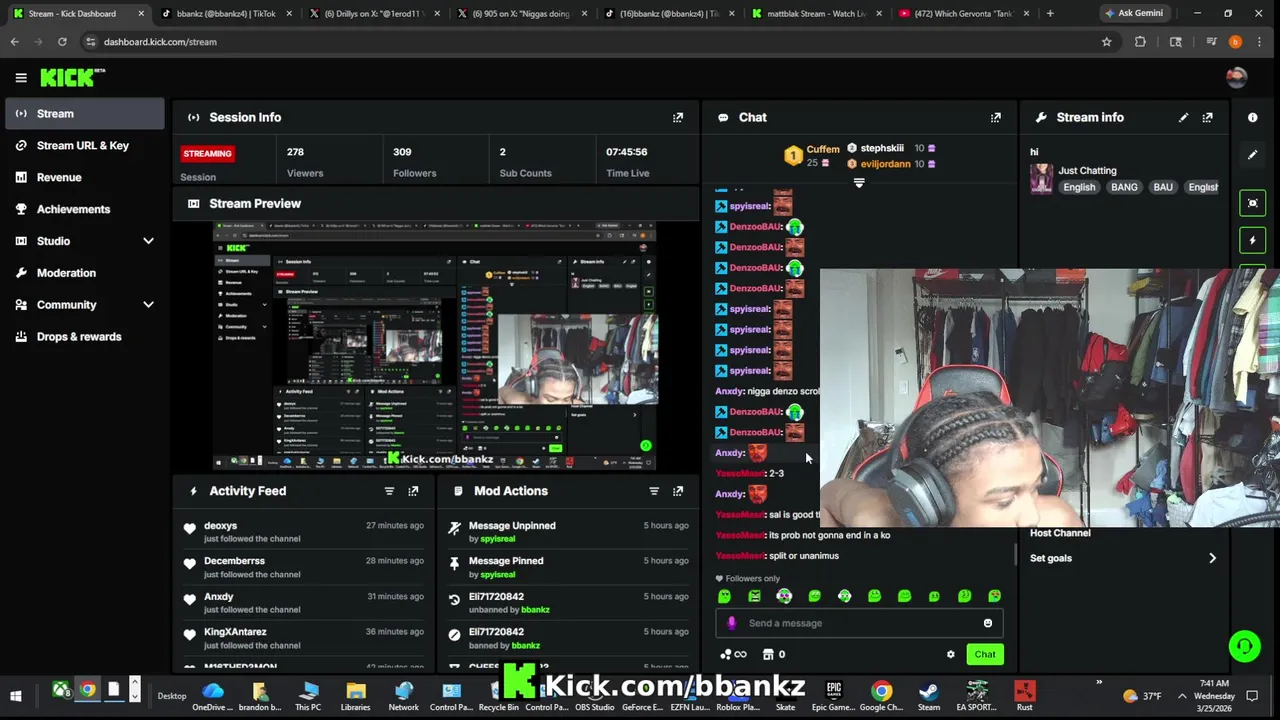Click Ask Gemini button

point(1133,14)
